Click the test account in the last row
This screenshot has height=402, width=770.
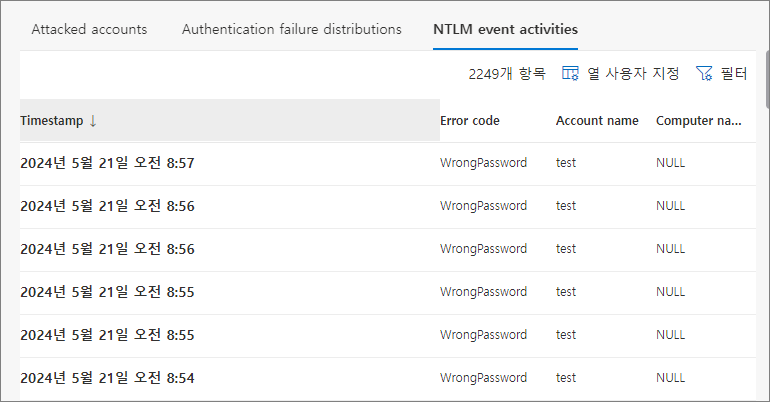pyautogui.click(x=566, y=378)
